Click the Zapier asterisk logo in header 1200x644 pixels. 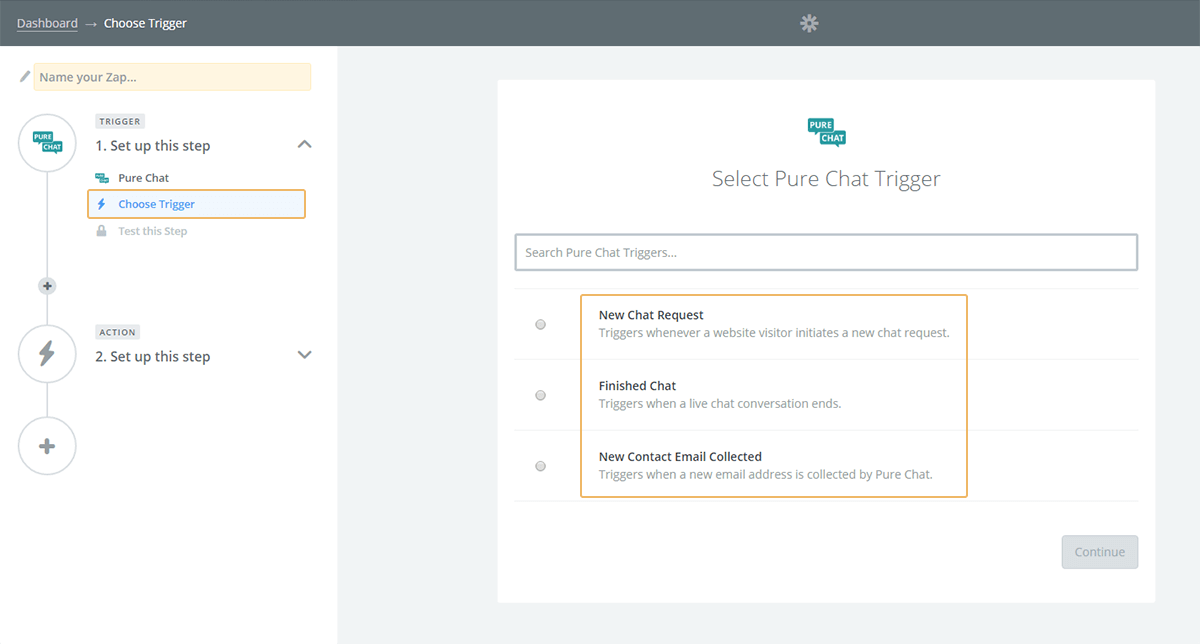point(809,23)
